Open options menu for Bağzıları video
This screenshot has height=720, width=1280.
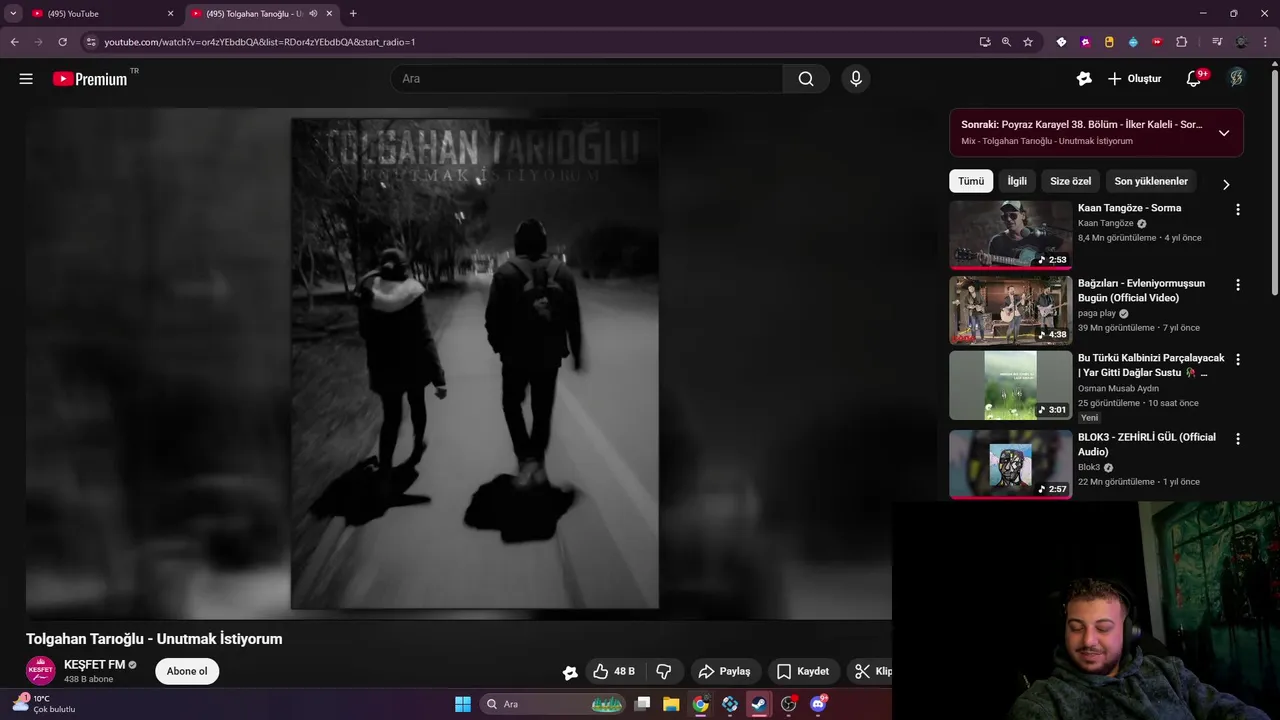[x=1238, y=285]
